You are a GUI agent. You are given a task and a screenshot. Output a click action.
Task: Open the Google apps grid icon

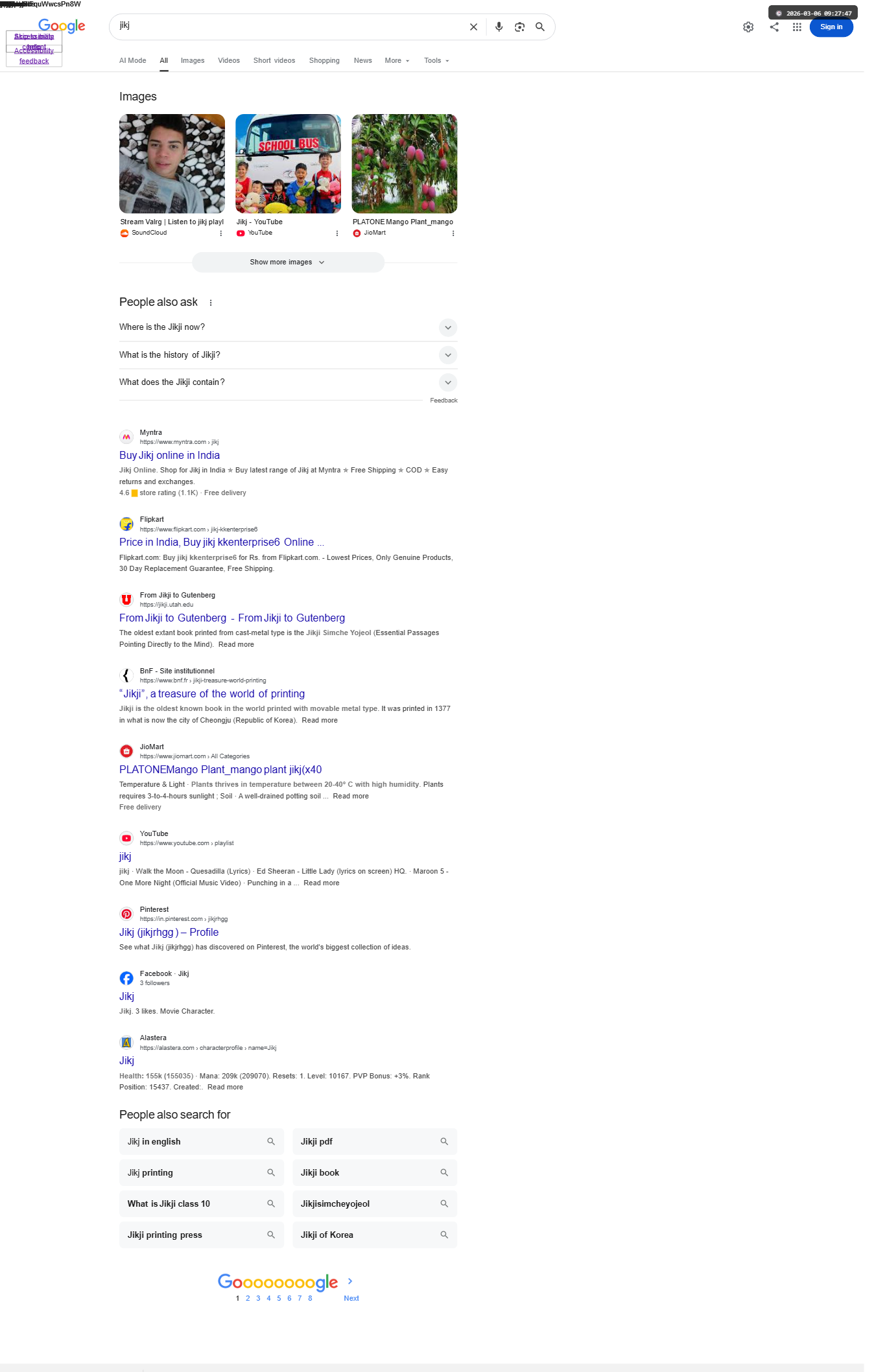pos(797,27)
